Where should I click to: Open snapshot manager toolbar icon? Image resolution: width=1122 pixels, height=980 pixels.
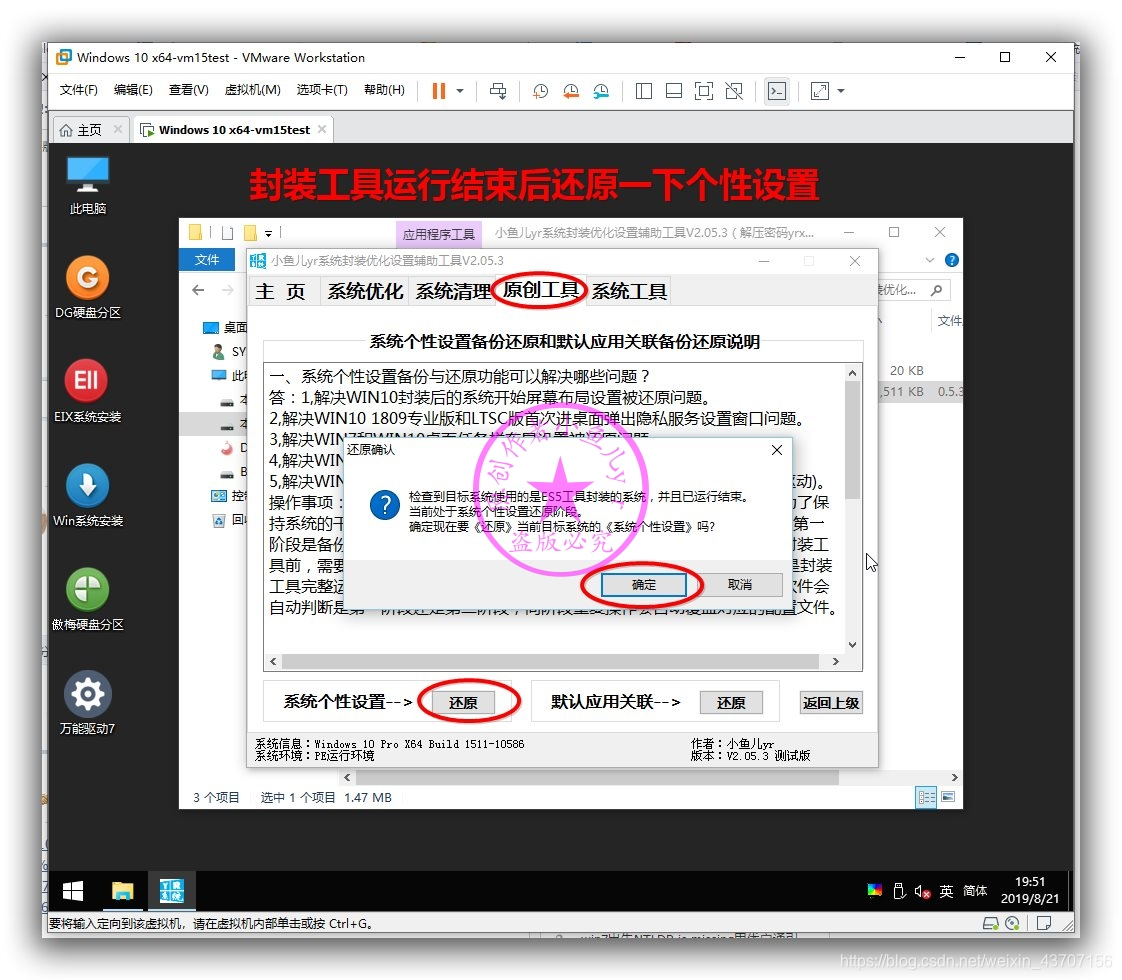point(602,91)
